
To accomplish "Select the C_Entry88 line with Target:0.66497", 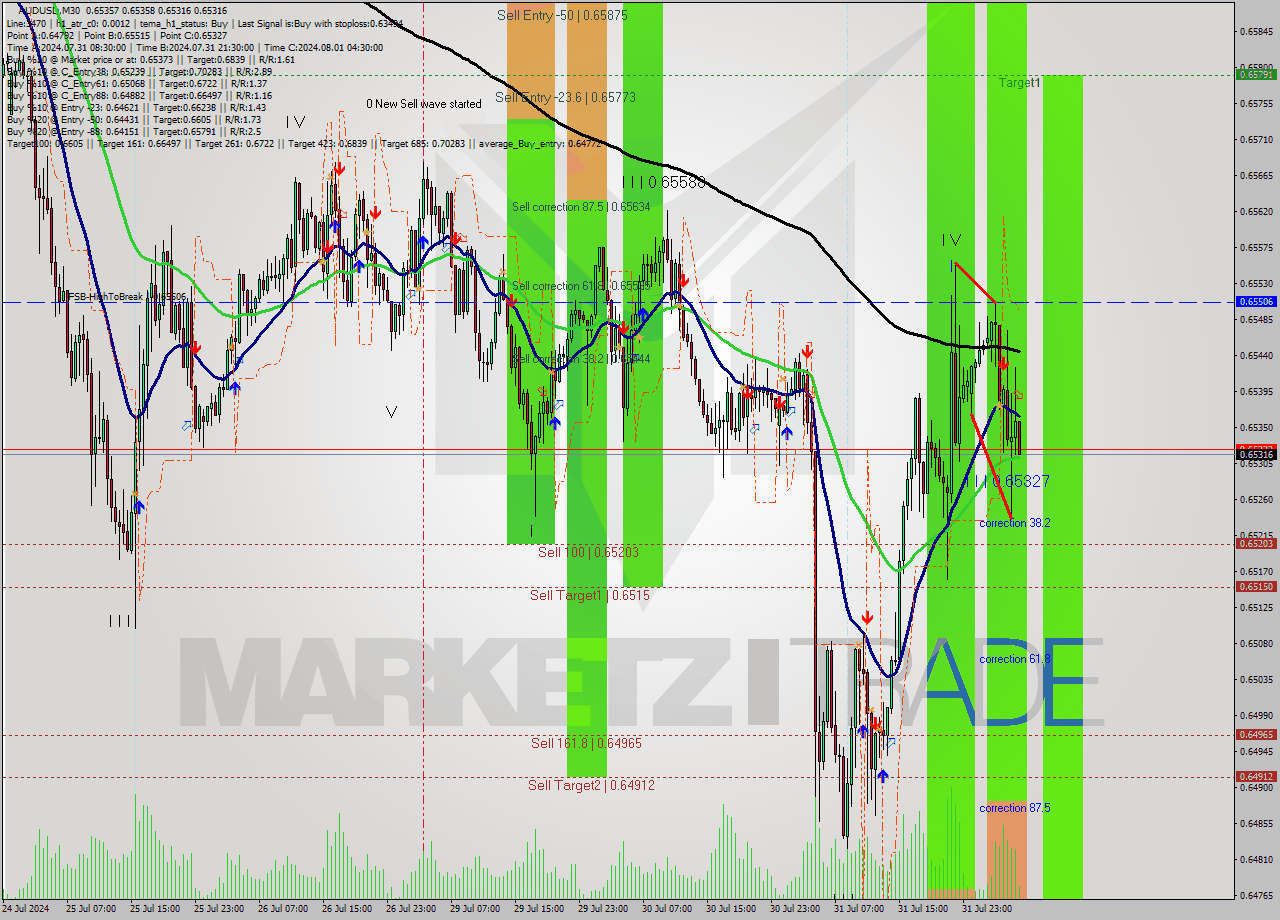I will coord(139,96).
